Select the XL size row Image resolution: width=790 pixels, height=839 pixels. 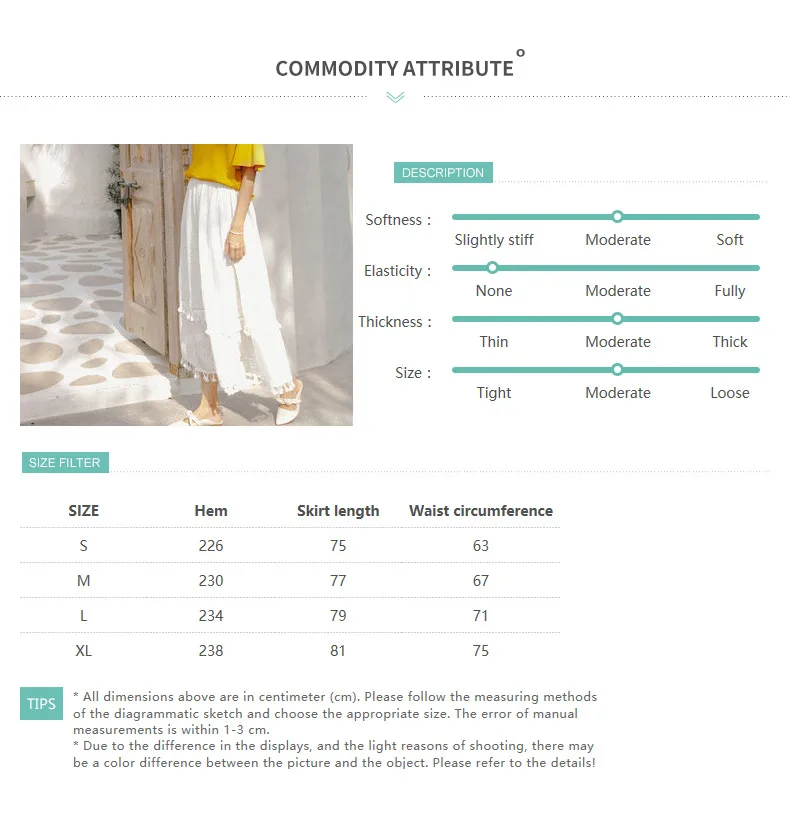coord(290,650)
